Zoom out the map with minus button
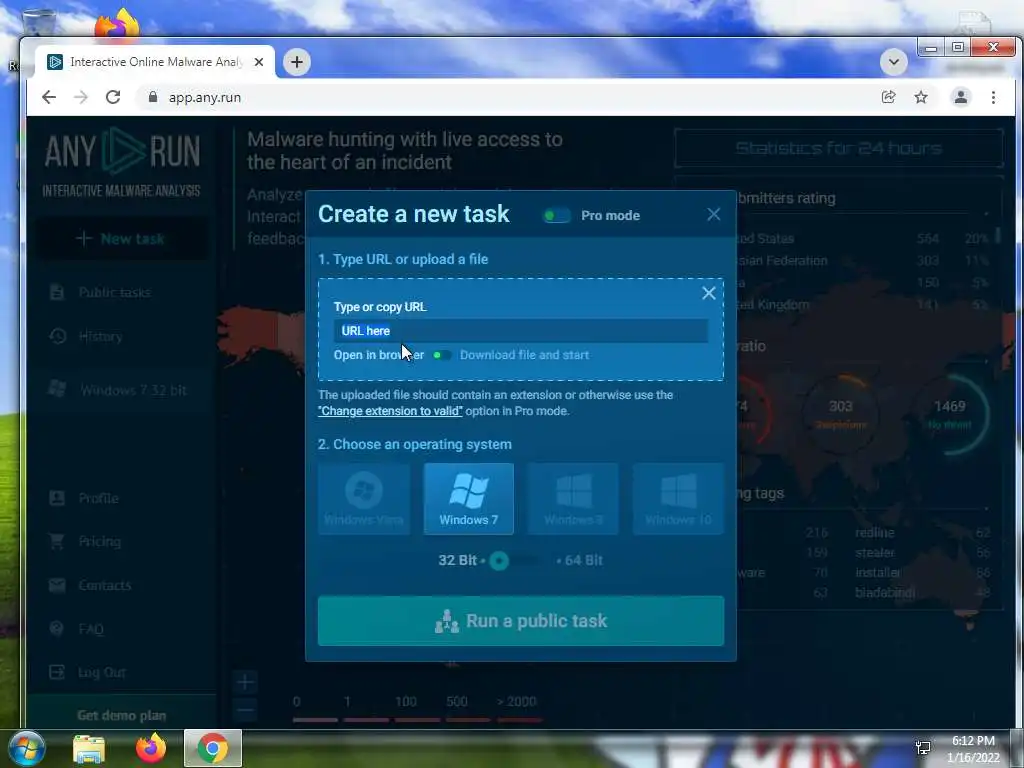This screenshot has width=1024, height=768. point(245,709)
